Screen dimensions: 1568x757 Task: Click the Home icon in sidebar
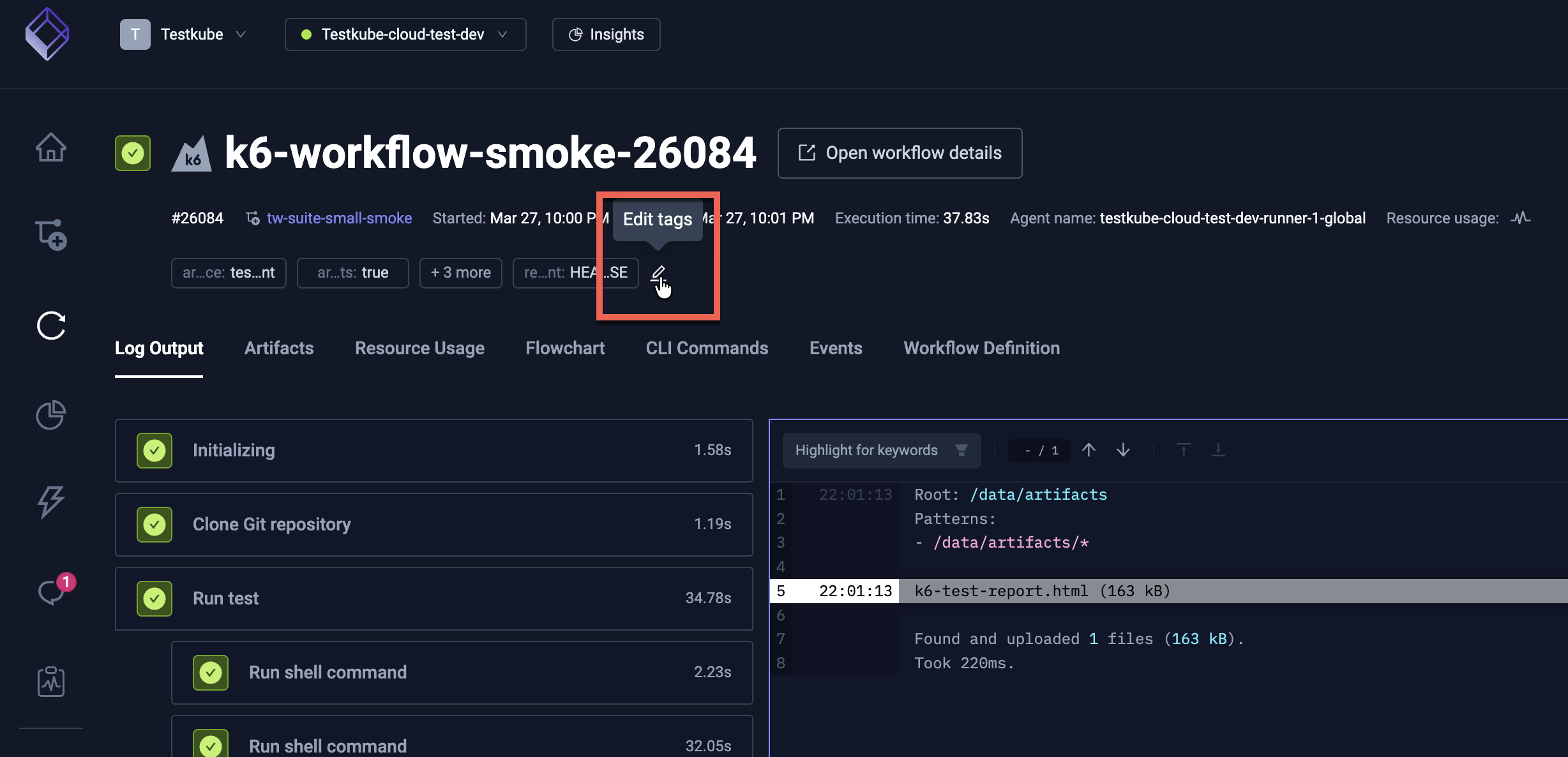(x=50, y=147)
